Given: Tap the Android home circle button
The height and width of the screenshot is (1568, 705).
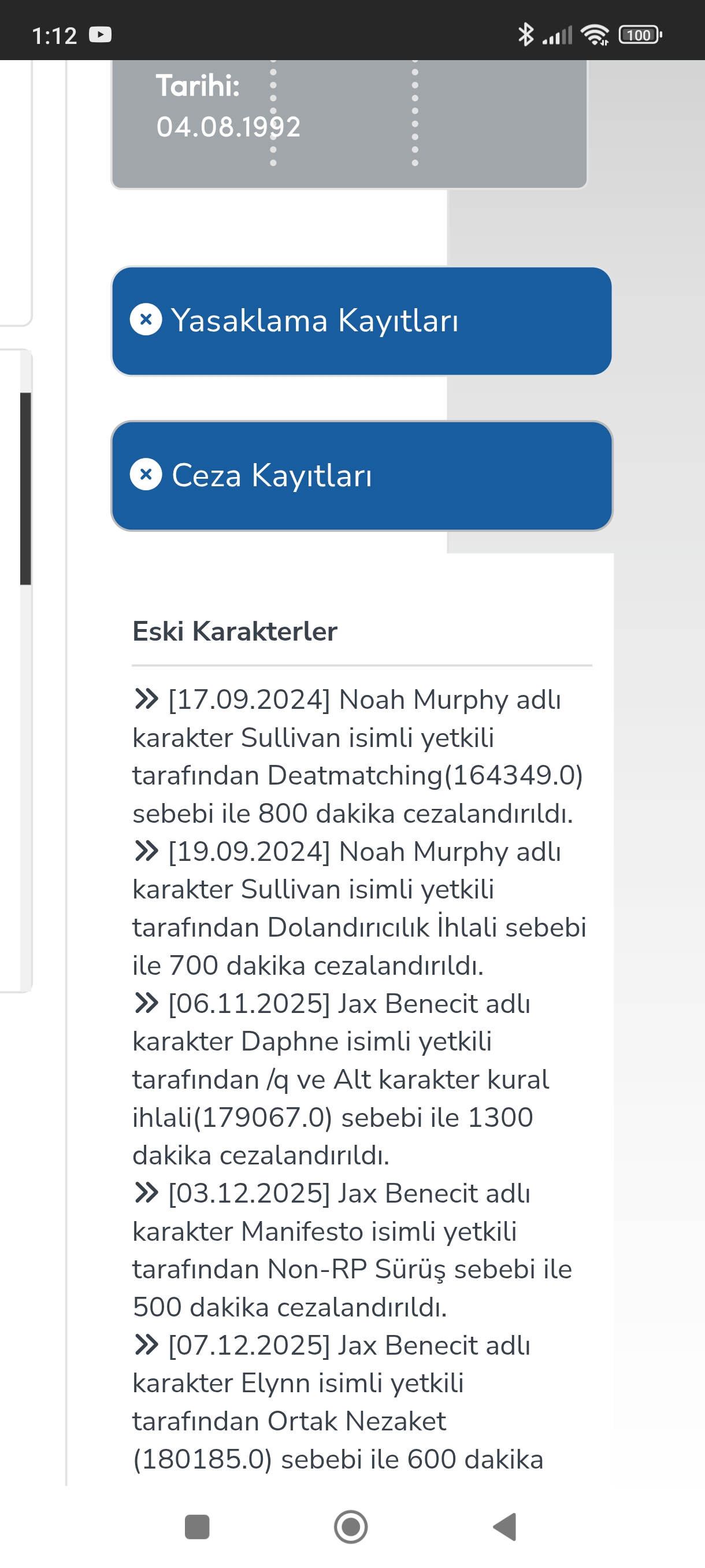Looking at the screenshot, I should [351, 1526].
